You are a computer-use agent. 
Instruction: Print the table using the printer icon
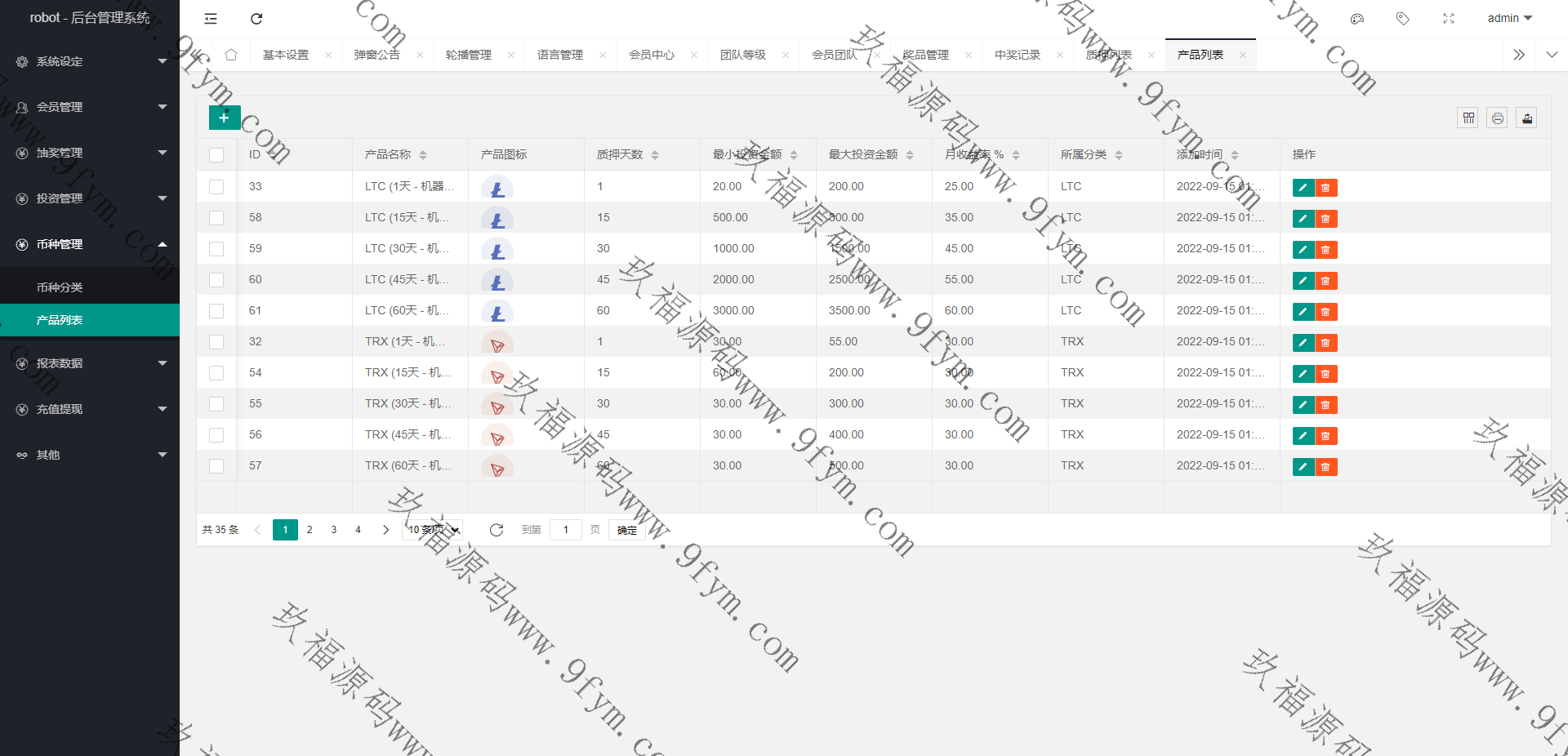pyautogui.click(x=1497, y=118)
